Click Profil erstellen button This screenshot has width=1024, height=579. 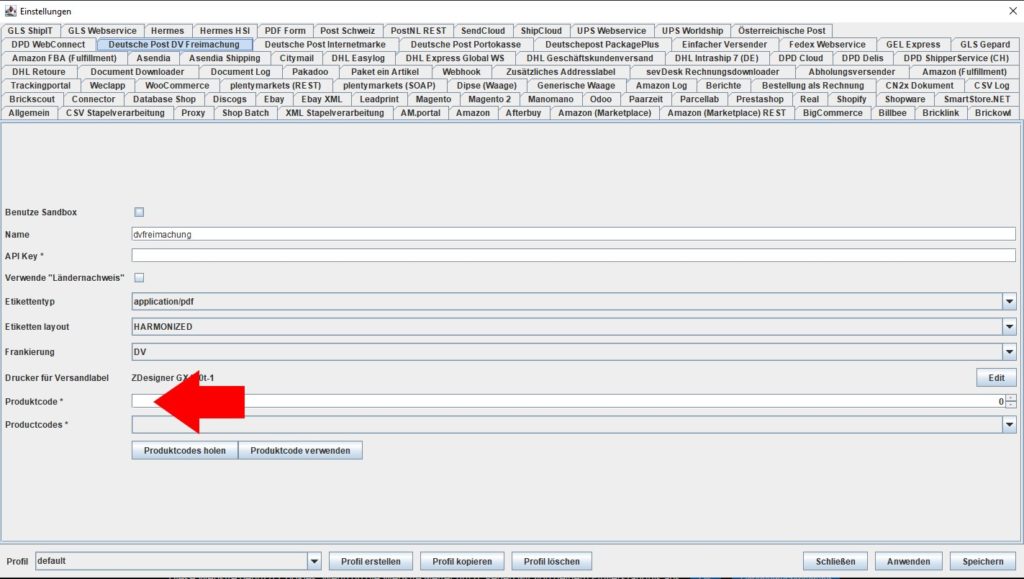tap(370, 561)
